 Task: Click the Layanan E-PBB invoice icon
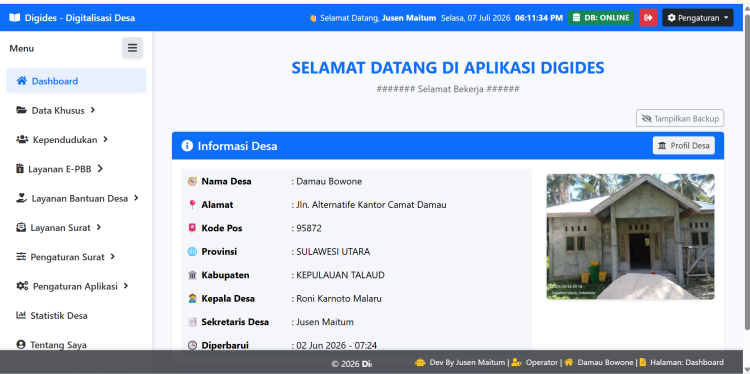click(x=20, y=169)
